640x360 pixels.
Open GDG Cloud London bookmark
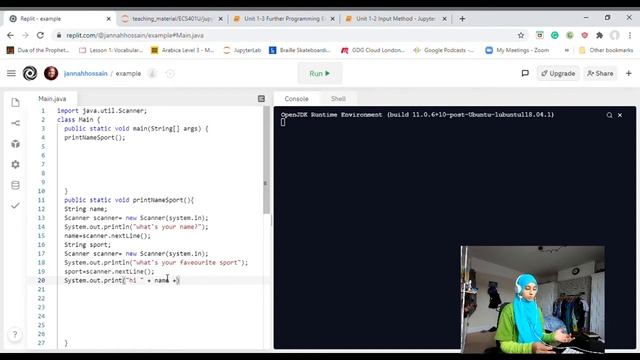[x=373, y=50]
